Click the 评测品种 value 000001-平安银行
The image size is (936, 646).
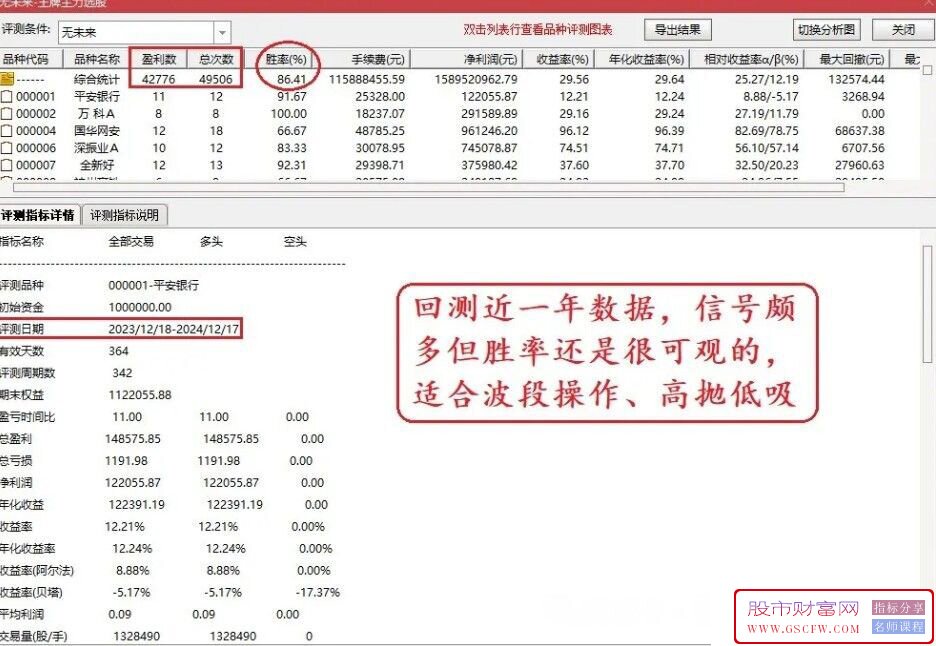click(153, 285)
